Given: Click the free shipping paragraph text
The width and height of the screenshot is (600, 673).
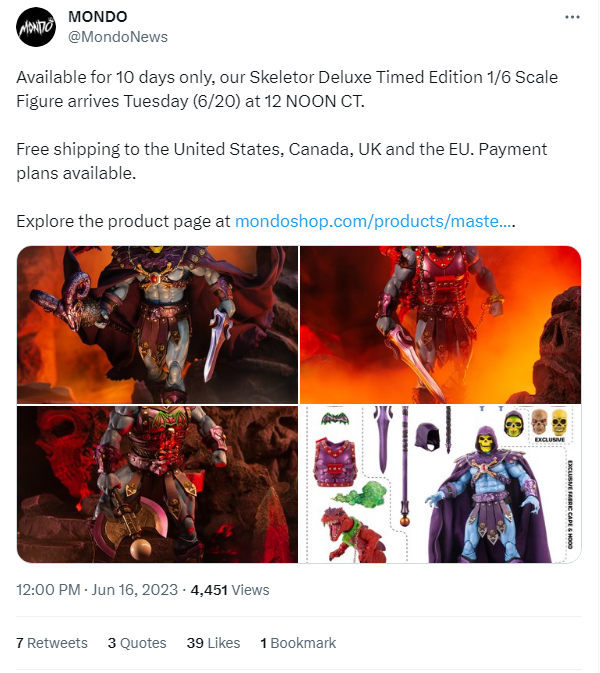Looking at the screenshot, I should pos(282,161).
